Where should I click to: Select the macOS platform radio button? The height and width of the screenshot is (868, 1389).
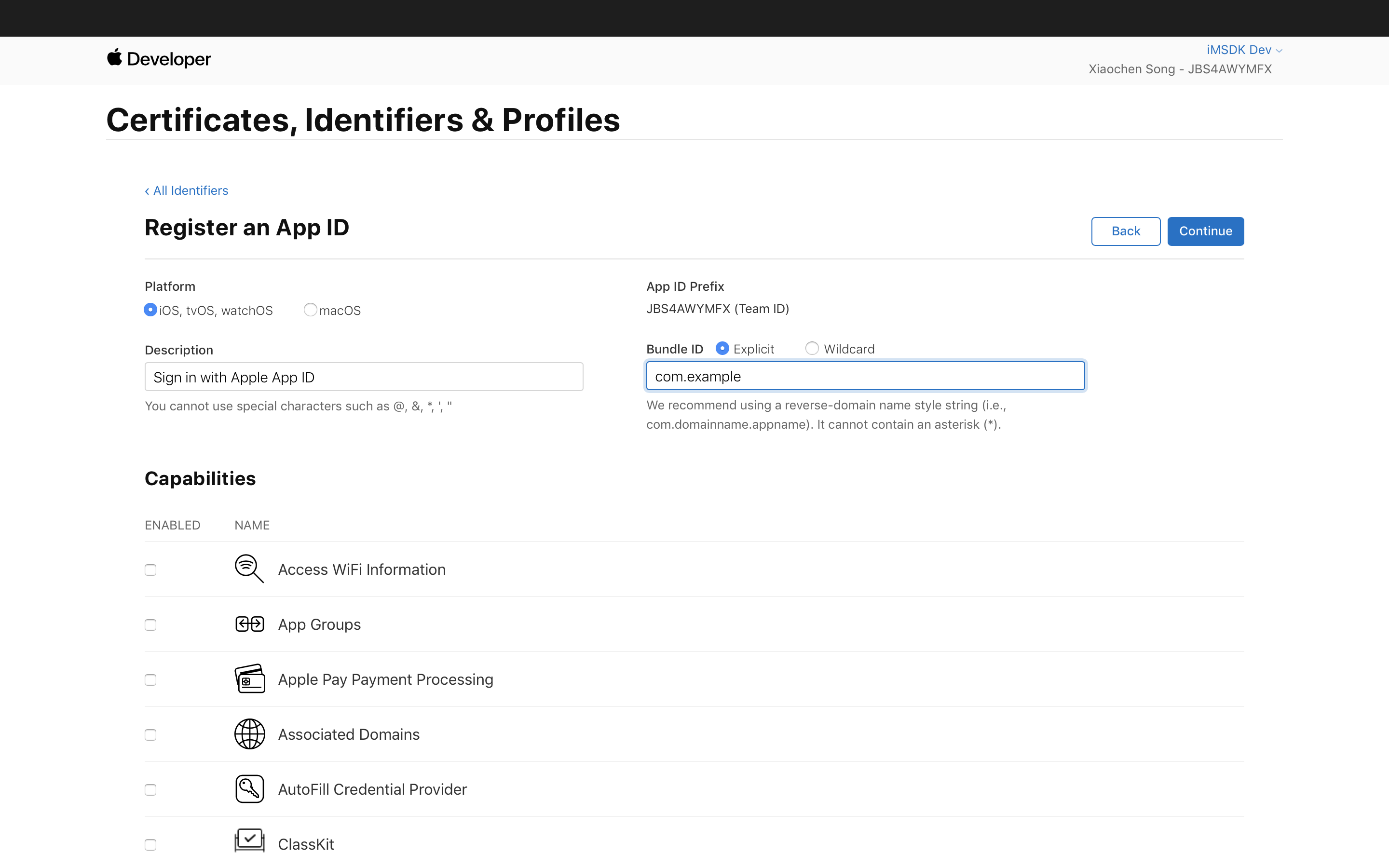pos(311,310)
